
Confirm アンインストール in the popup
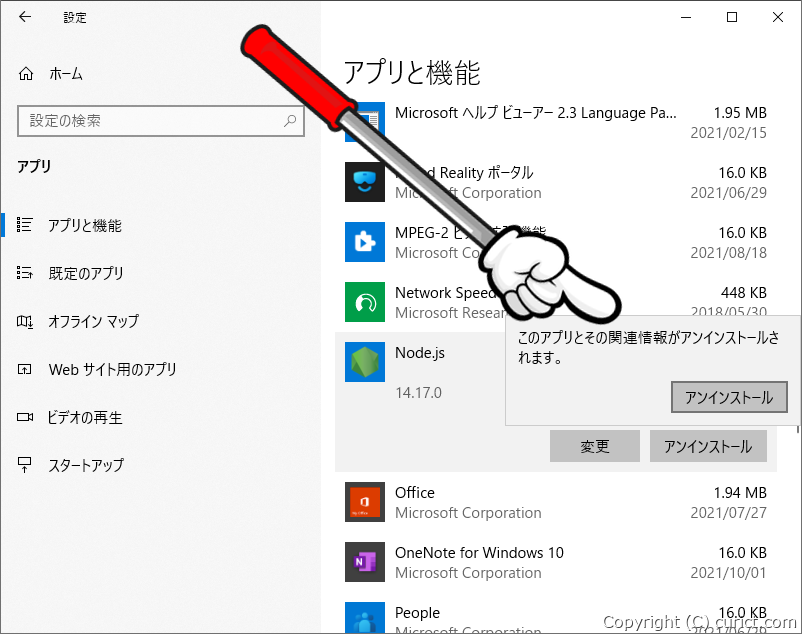729,397
